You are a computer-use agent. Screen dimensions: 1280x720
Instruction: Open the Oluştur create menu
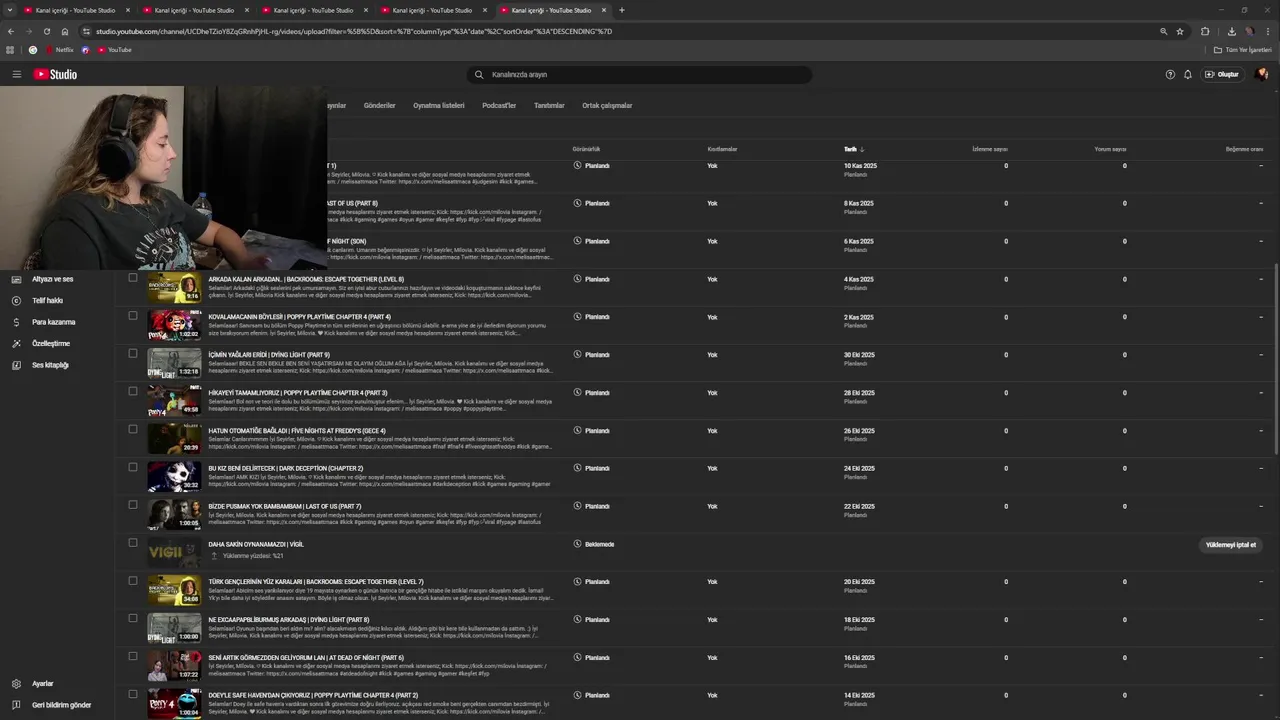point(1222,74)
